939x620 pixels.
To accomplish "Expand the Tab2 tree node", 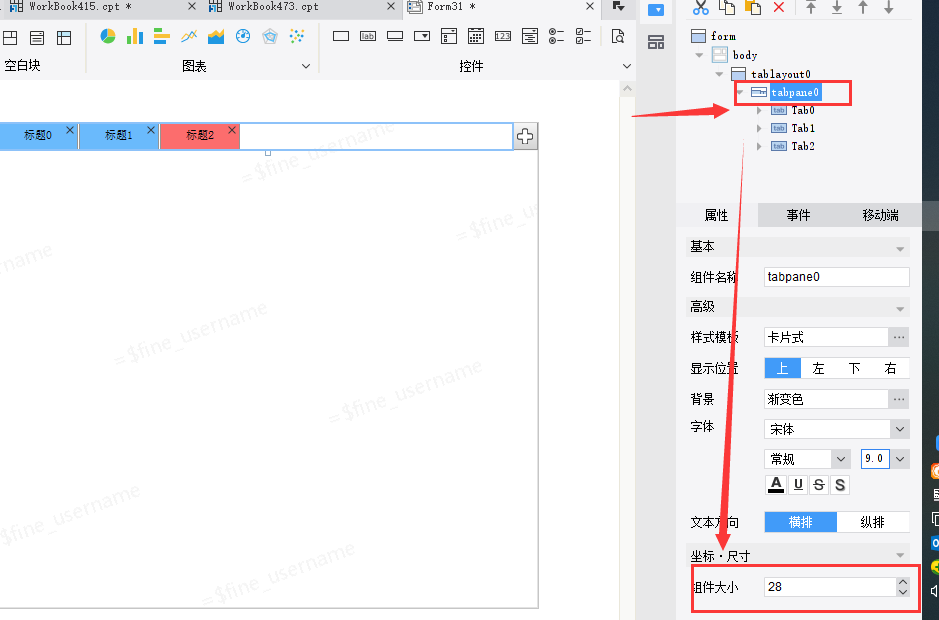I will tap(759, 146).
